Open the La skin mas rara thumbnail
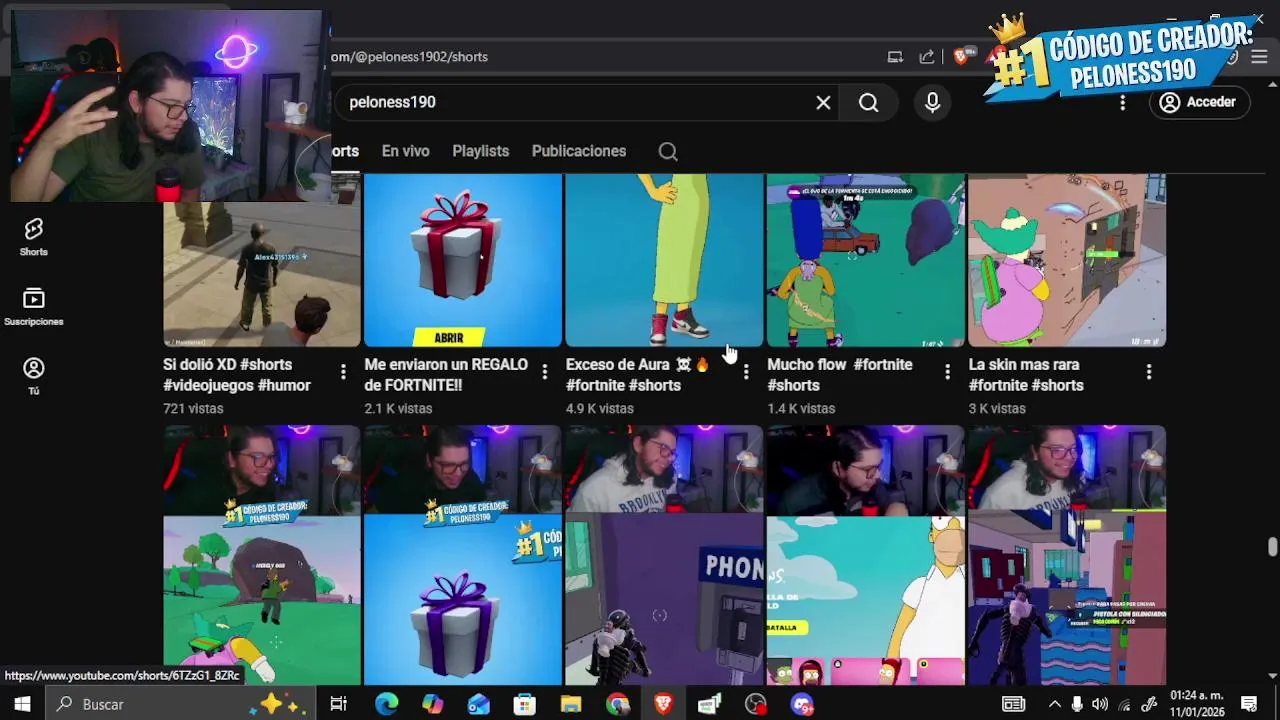The image size is (1280, 720). tap(1067, 260)
